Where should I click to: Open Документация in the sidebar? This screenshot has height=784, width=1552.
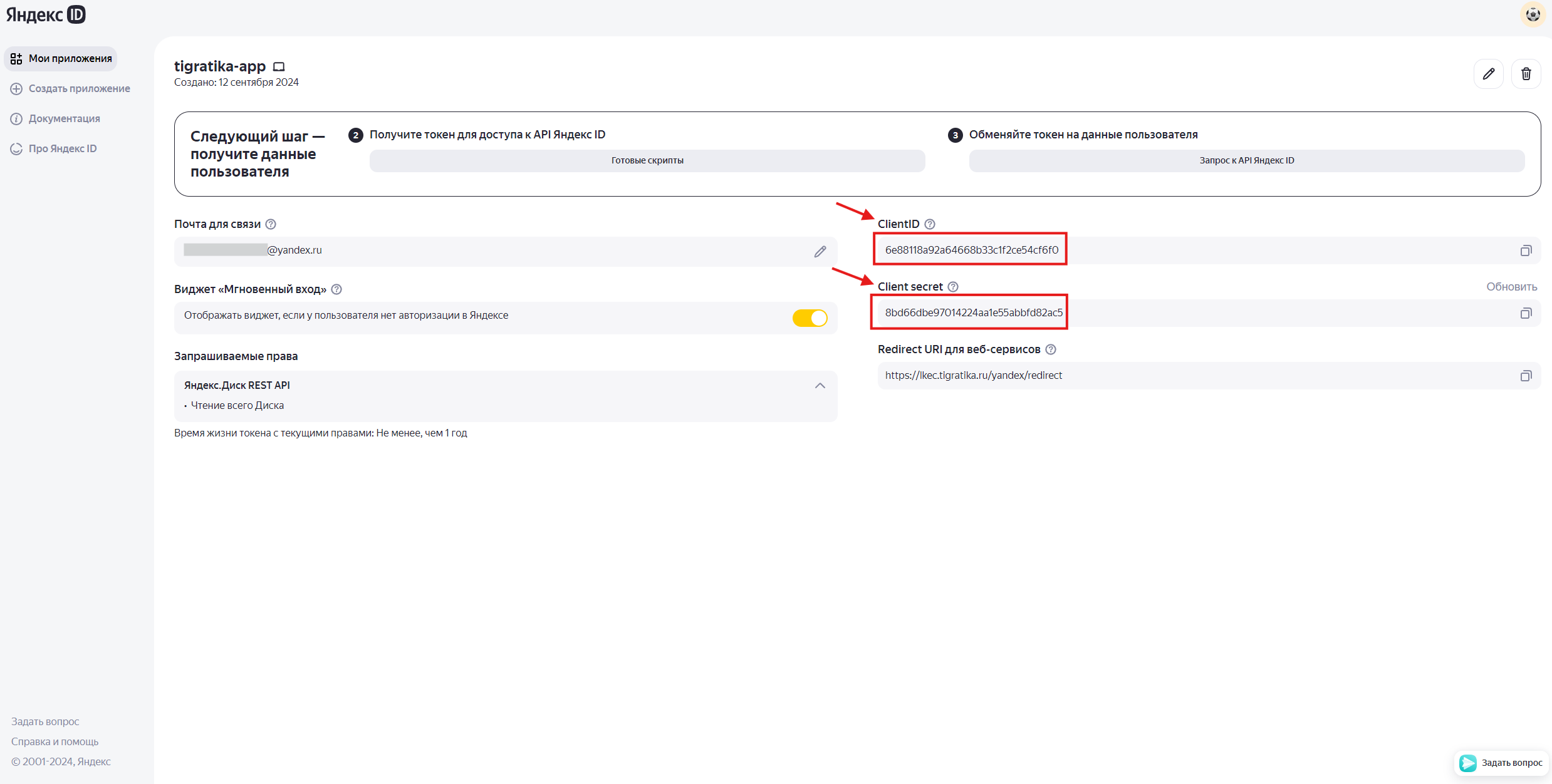point(55,118)
